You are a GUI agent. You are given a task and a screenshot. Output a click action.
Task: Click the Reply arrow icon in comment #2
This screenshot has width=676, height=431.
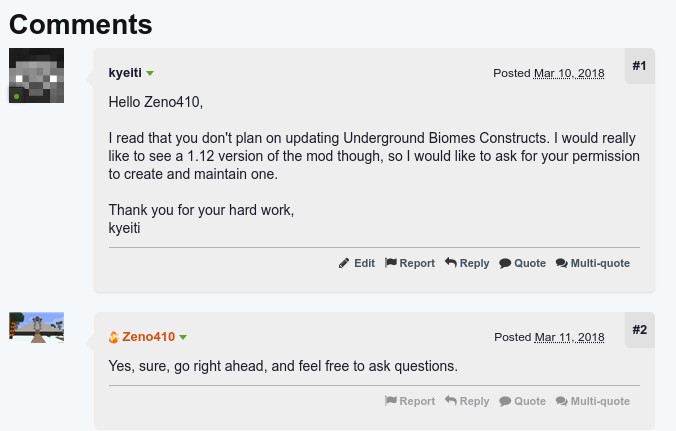coord(451,401)
